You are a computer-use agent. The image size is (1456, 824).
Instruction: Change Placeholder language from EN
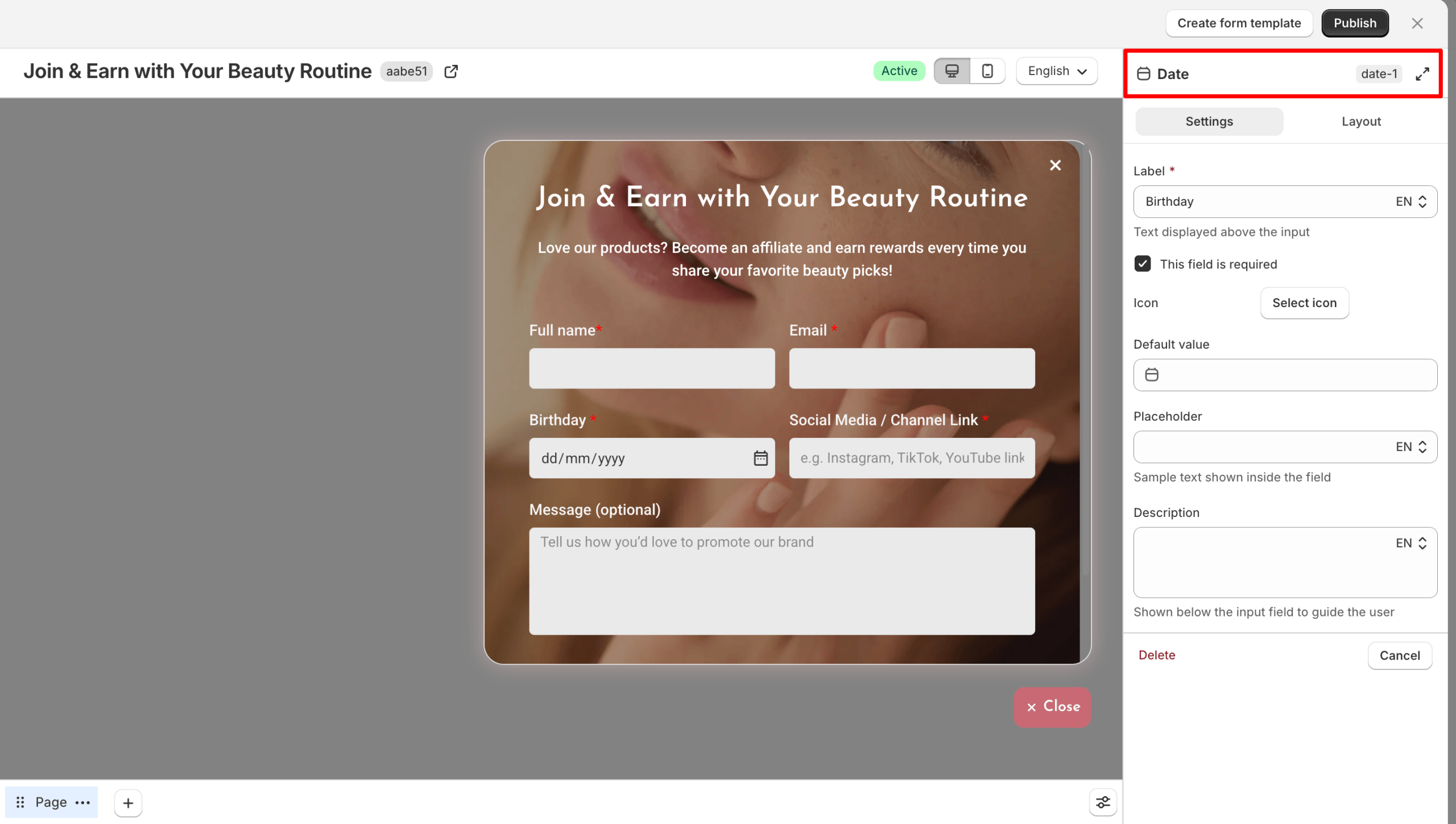click(1411, 447)
